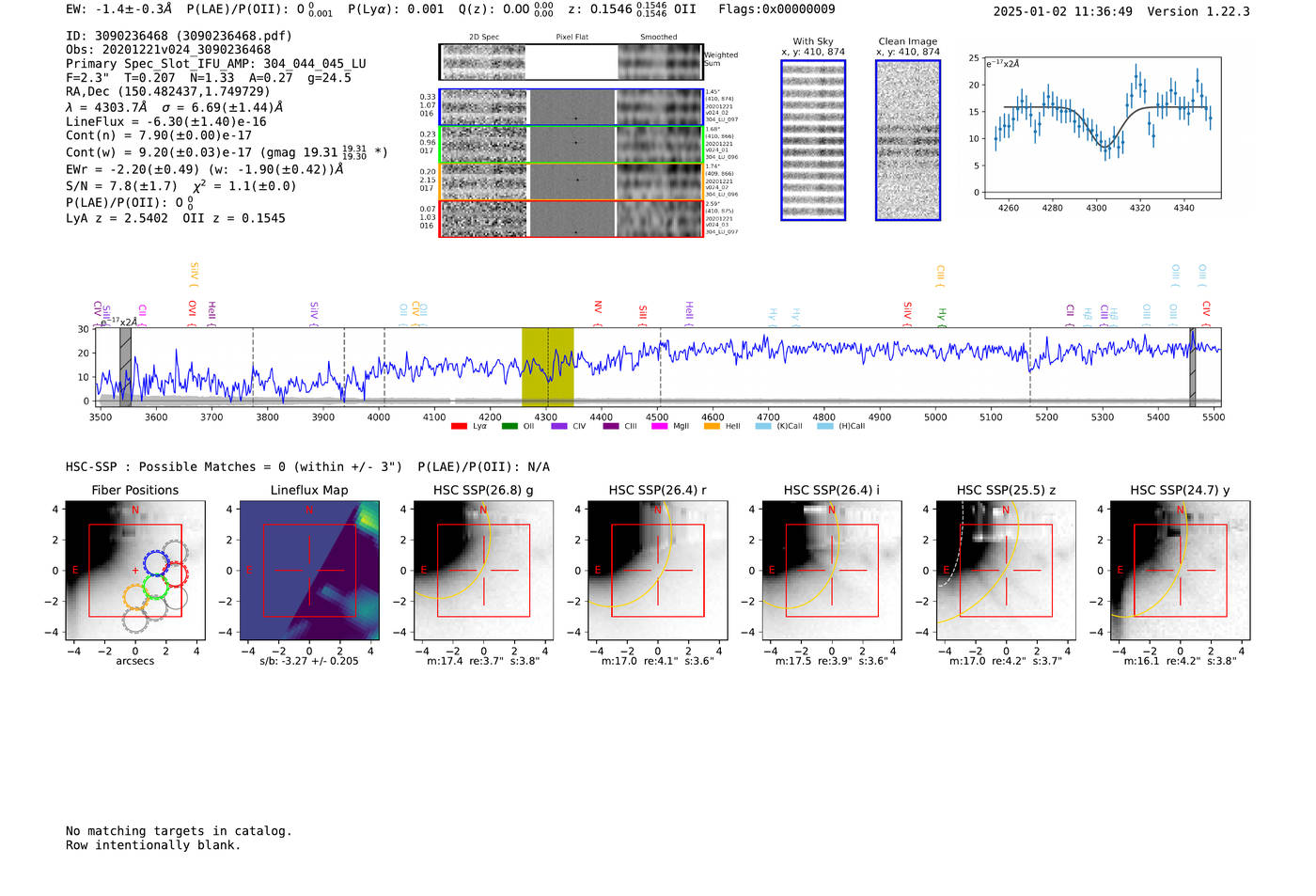Click the s/b: -3.27 +/- 0.205 caption

309,661
